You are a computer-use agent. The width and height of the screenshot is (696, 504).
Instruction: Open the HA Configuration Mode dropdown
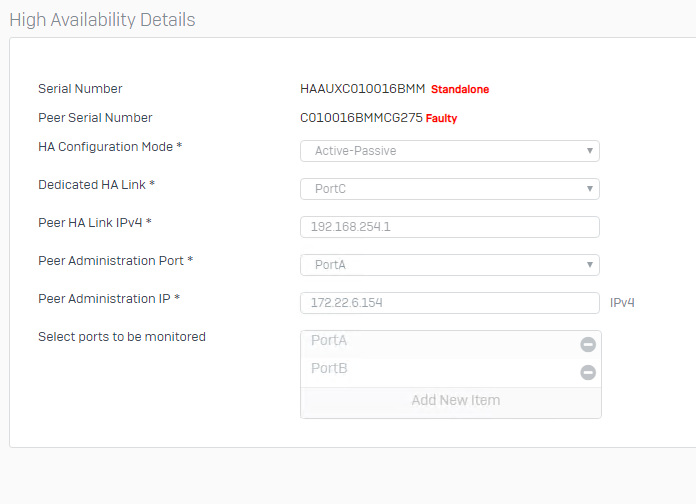[450, 151]
